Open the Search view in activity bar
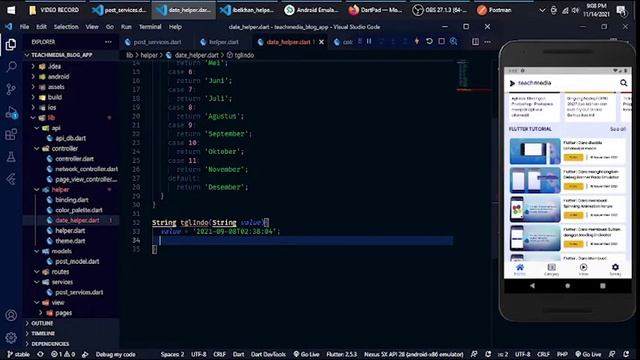 [11, 66]
